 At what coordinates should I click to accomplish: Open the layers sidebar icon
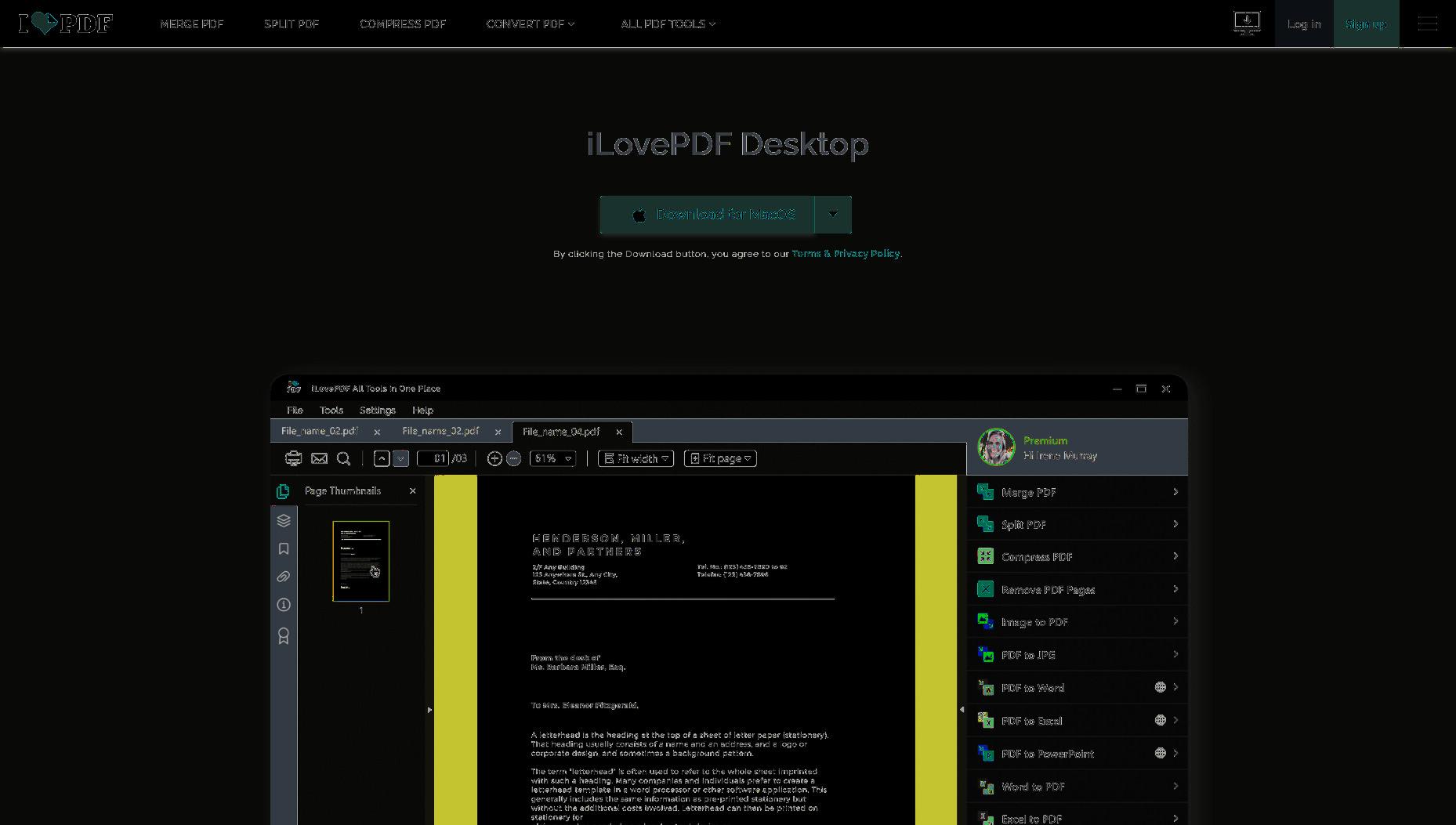[x=284, y=520]
